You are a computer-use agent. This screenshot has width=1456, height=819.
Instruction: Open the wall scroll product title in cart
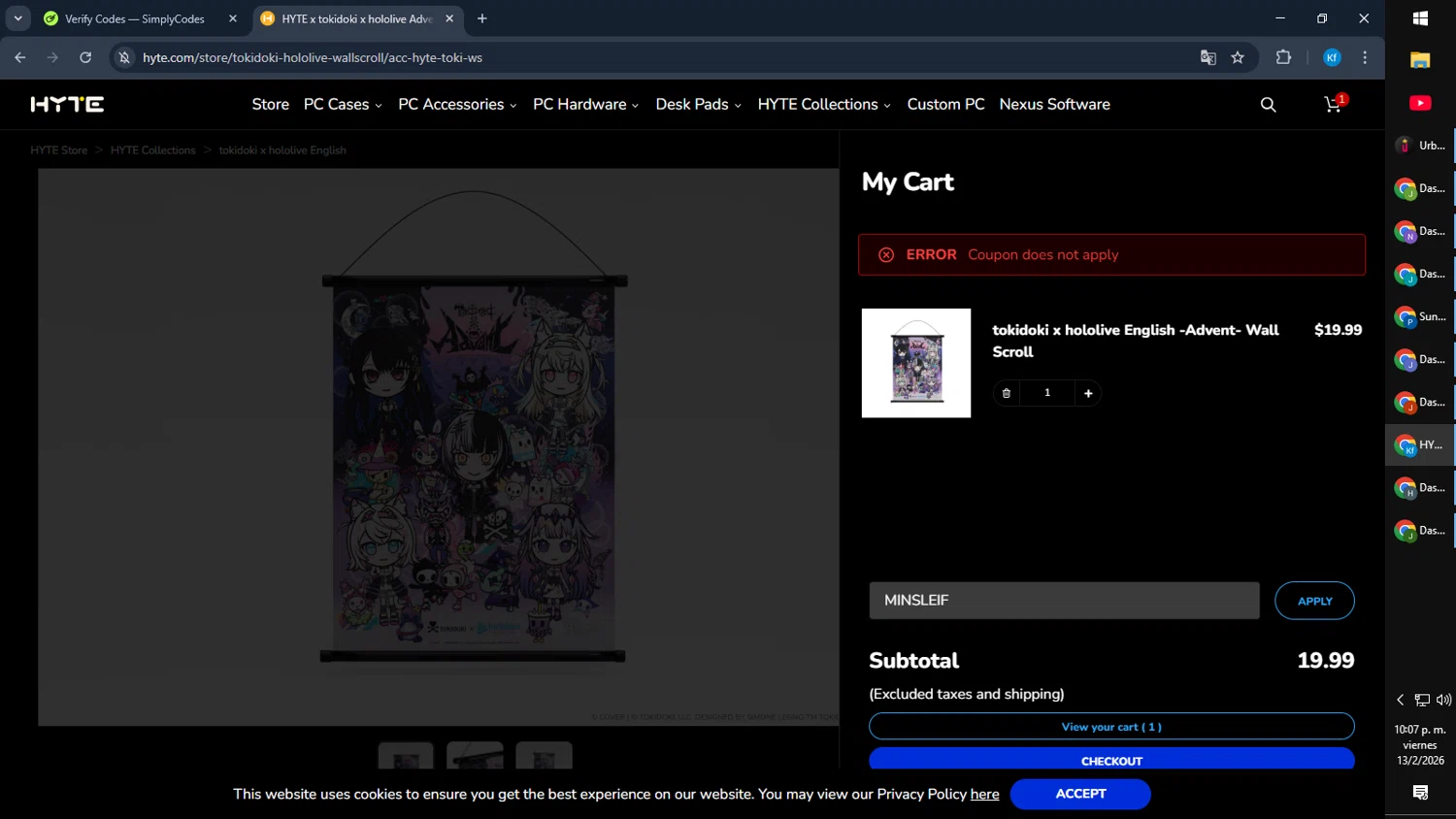tap(1135, 341)
